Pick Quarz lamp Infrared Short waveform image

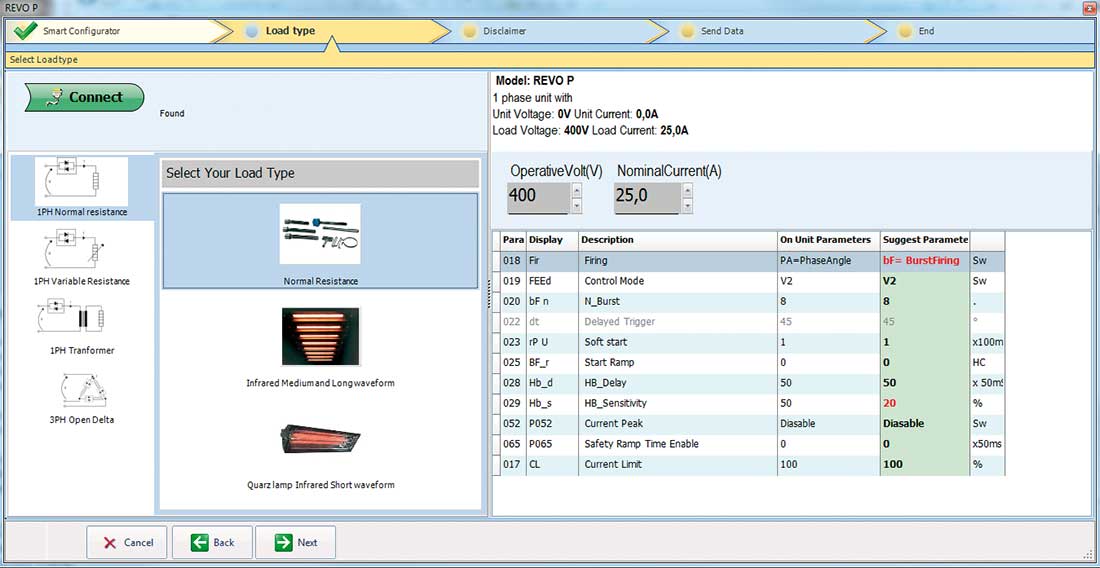[319, 438]
